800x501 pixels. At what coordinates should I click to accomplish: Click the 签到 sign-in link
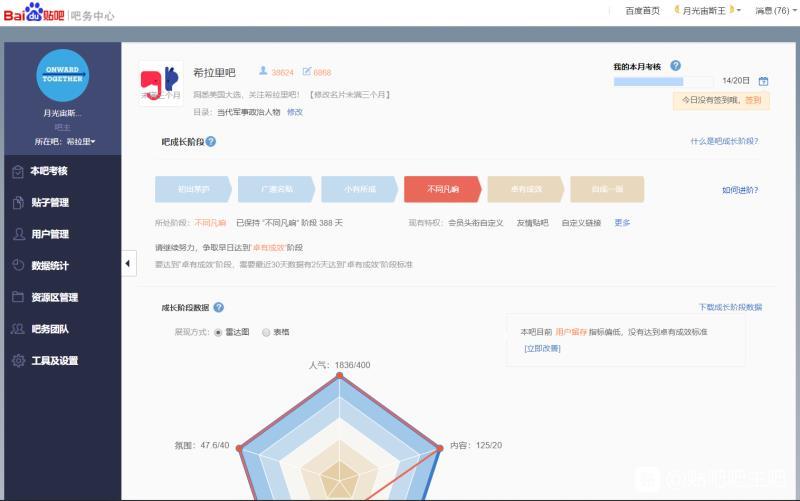753,100
